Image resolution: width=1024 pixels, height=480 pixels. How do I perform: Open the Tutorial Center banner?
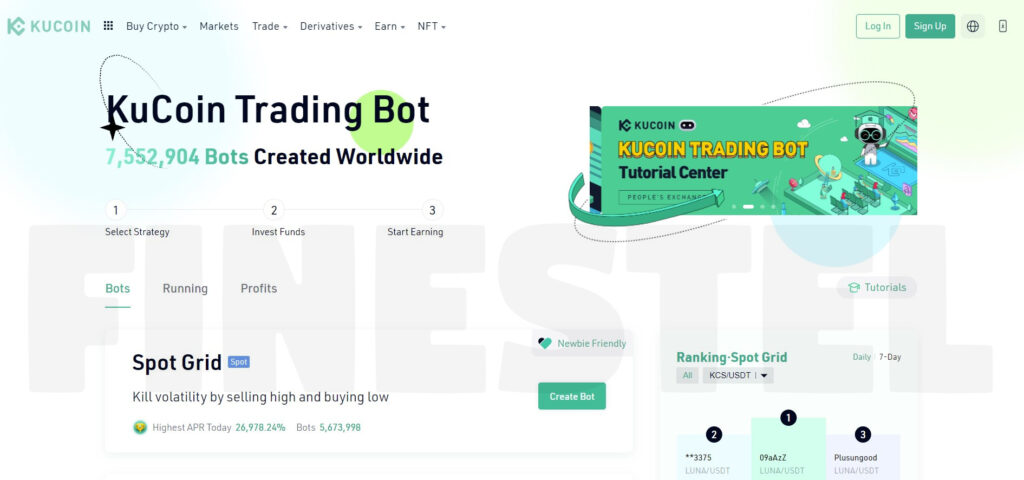coord(753,160)
